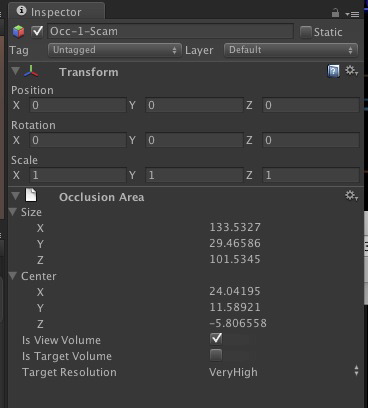The height and width of the screenshot is (408, 368).
Task: Click the Scale X field
Action: coord(78,175)
